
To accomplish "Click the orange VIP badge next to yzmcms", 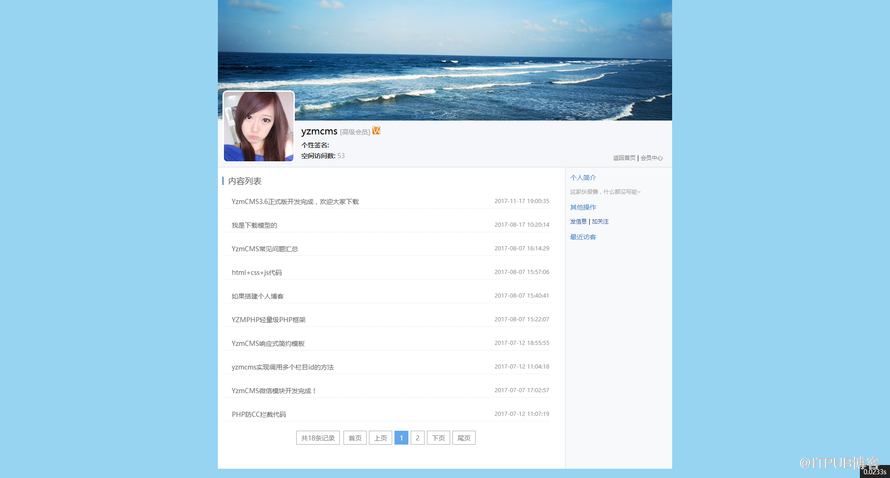I will tap(376, 131).
